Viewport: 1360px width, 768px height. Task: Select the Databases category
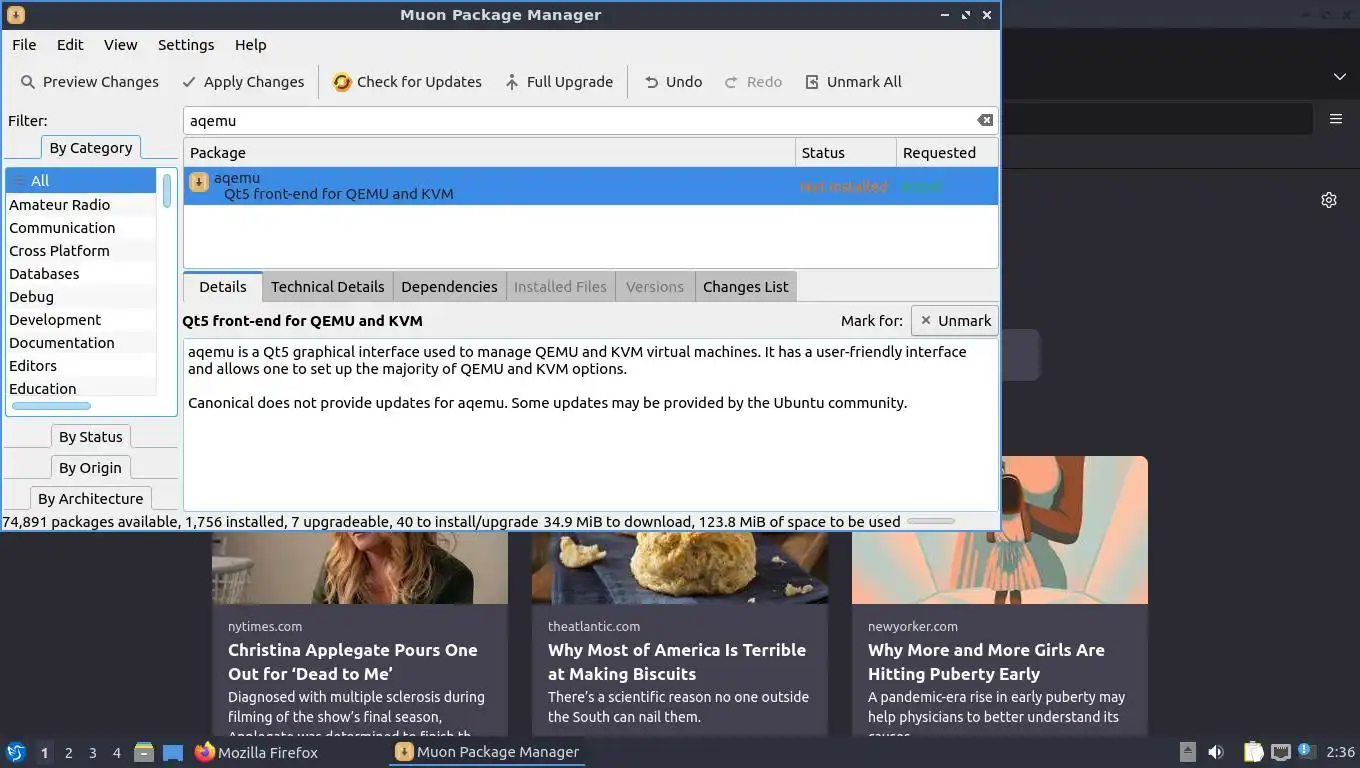[x=81, y=274]
